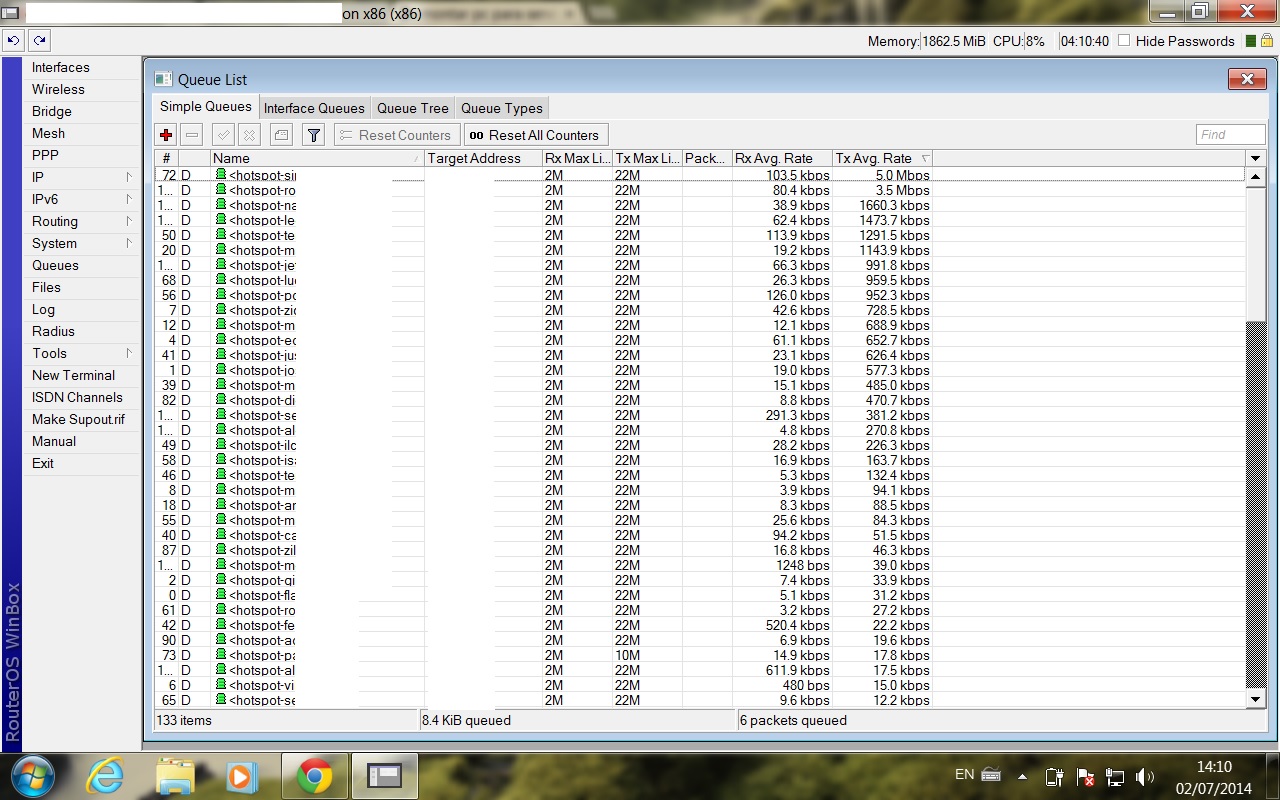Viewport: 1280px width, 800px height.
Task: Click the Target Address column header
Action: pos(483,158)
